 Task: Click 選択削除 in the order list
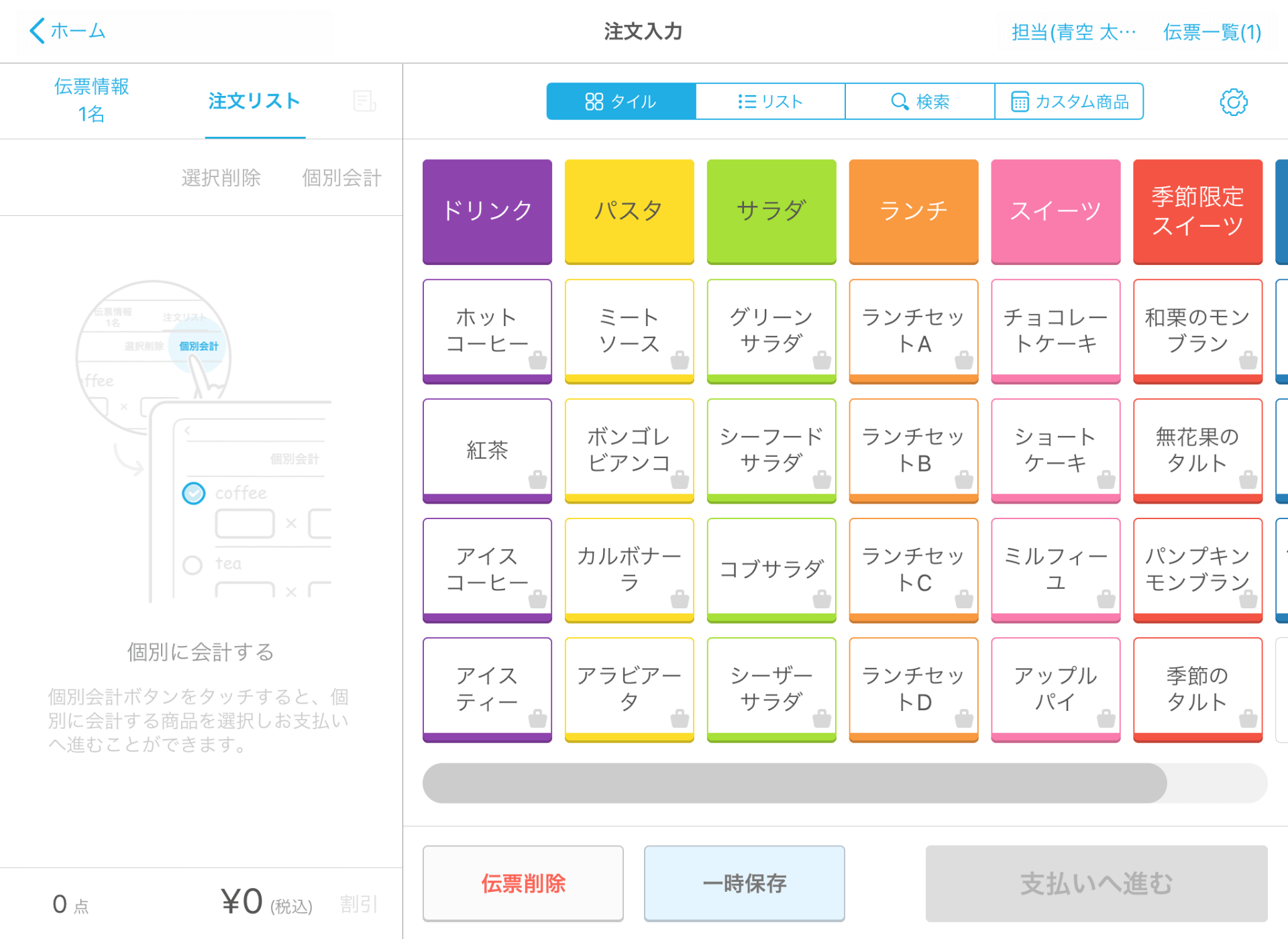pos(221,178)
